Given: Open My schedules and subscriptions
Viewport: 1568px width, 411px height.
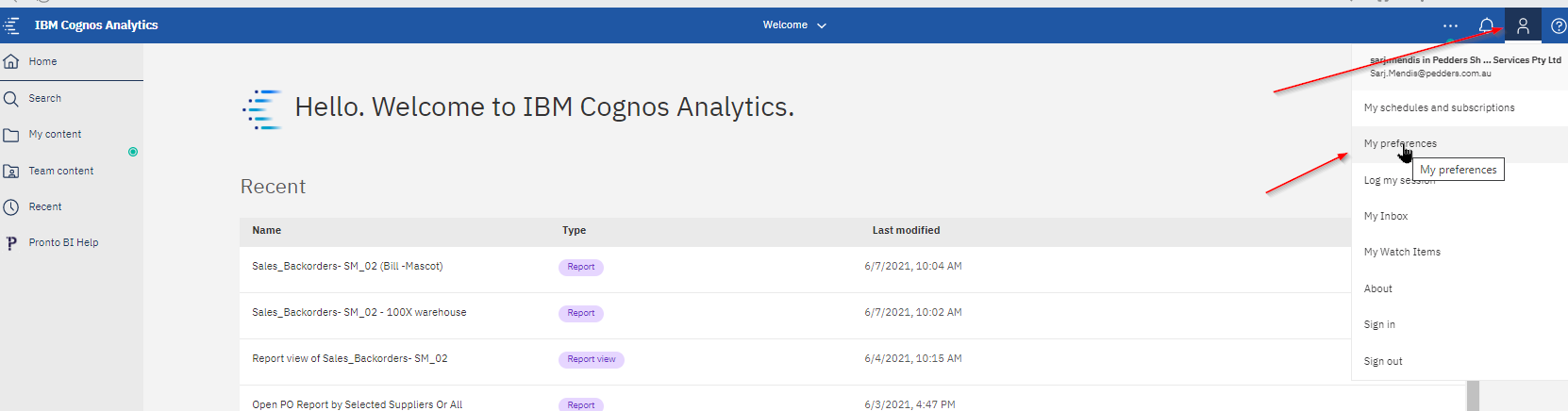Looking at the screenshot, I should tap(1460, 107).
